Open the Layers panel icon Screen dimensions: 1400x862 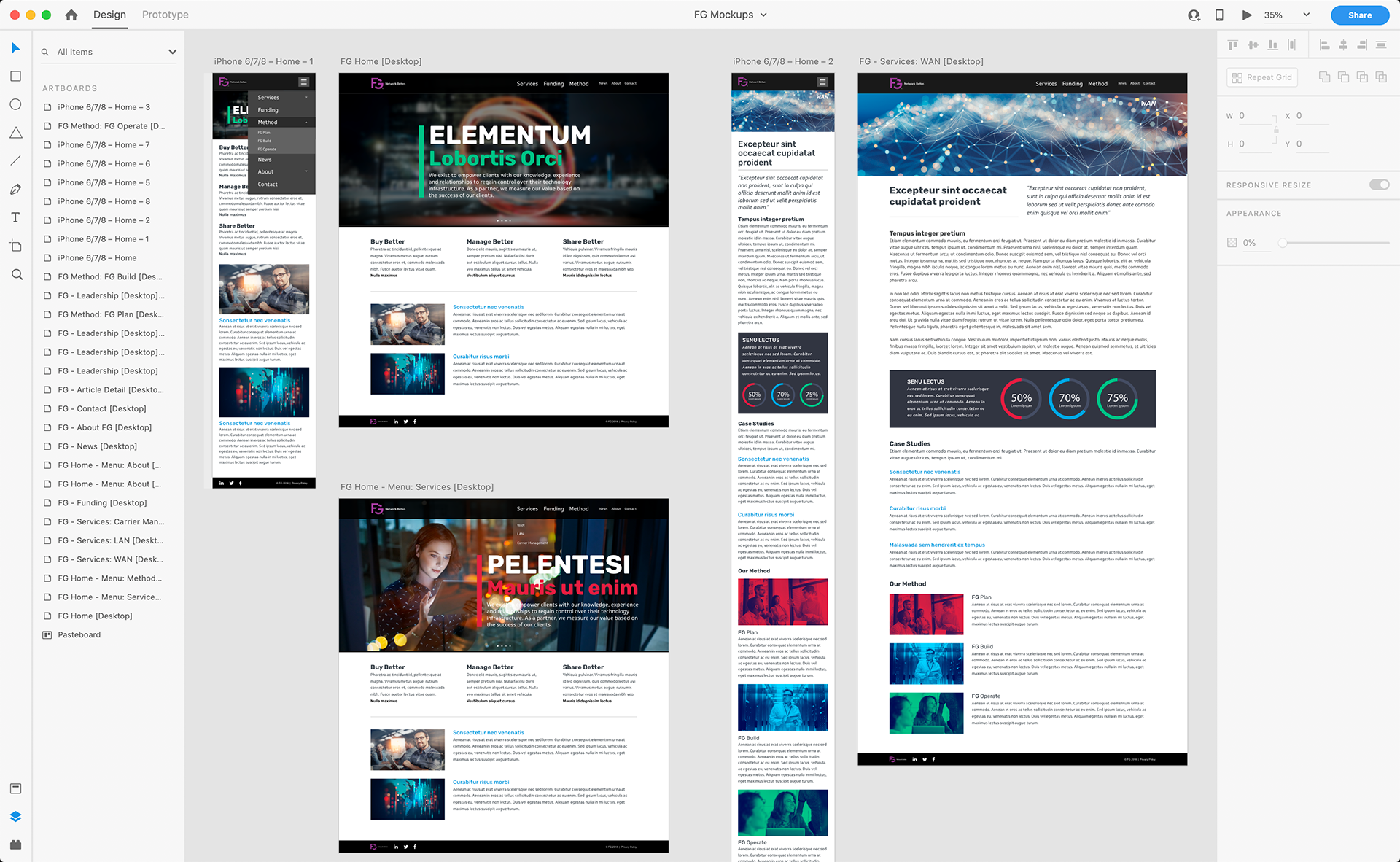[15, 817]
